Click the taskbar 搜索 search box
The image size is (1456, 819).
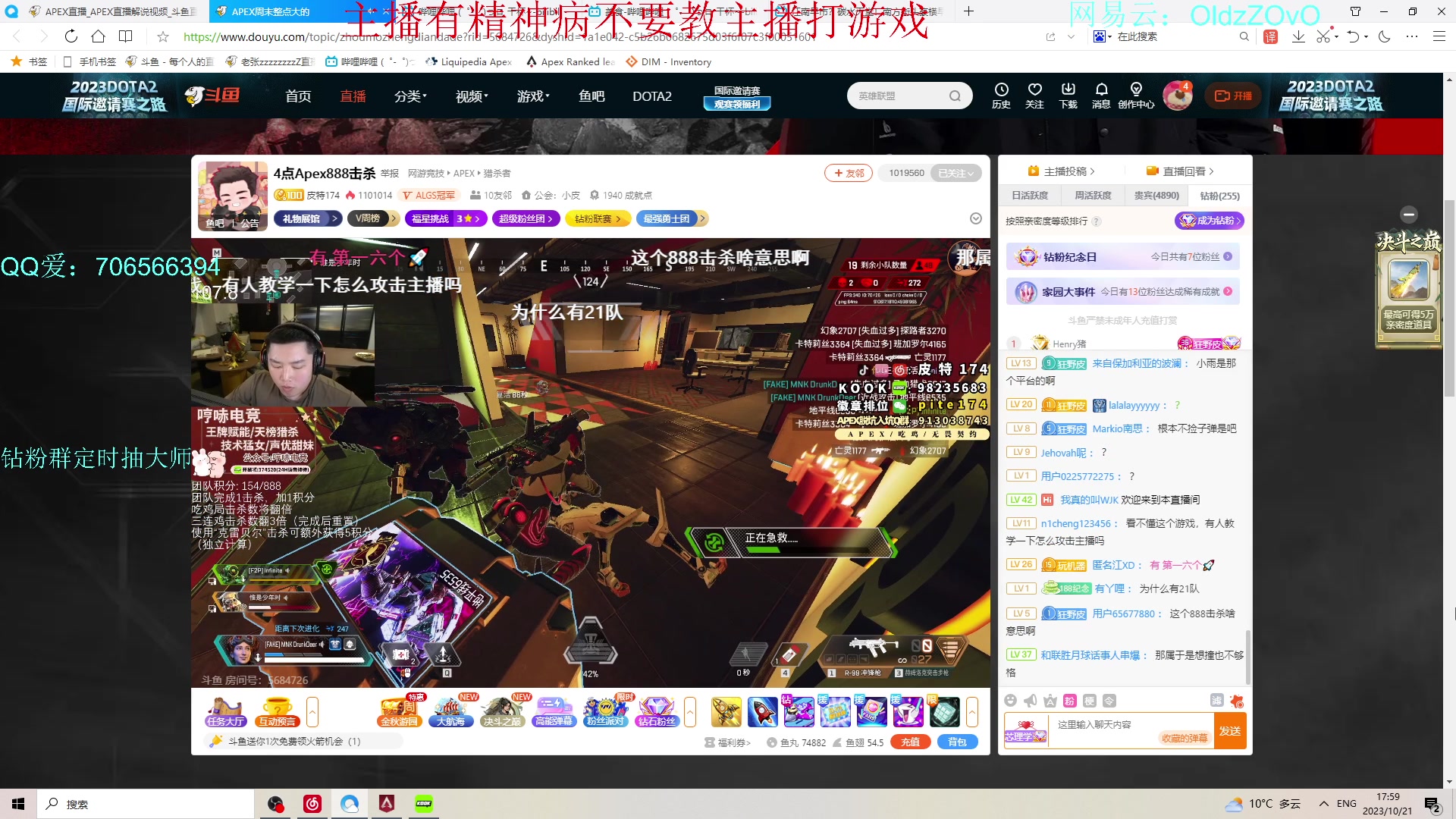[146, 804]
